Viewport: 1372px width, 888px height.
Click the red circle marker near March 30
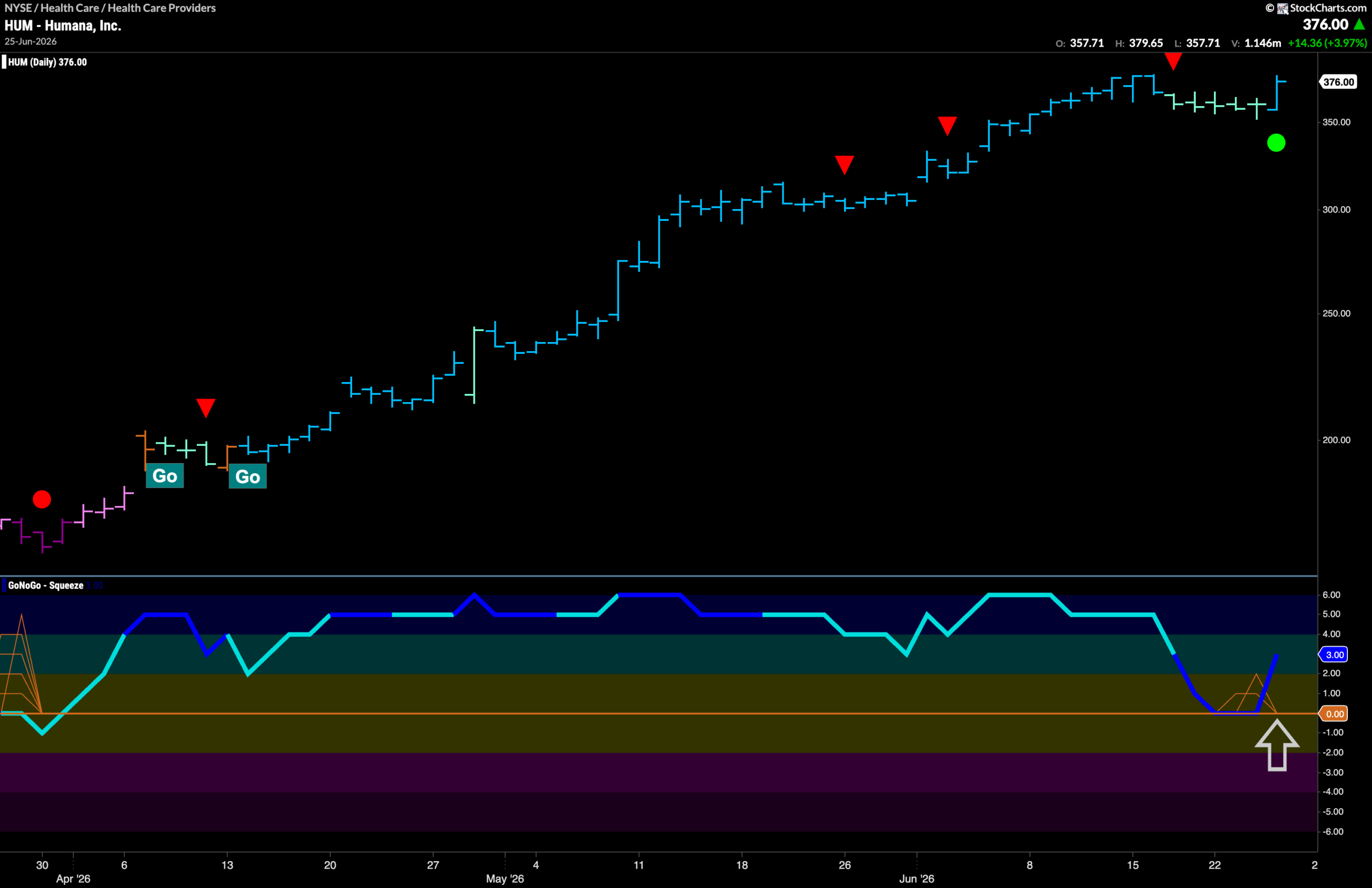[42, 499]
